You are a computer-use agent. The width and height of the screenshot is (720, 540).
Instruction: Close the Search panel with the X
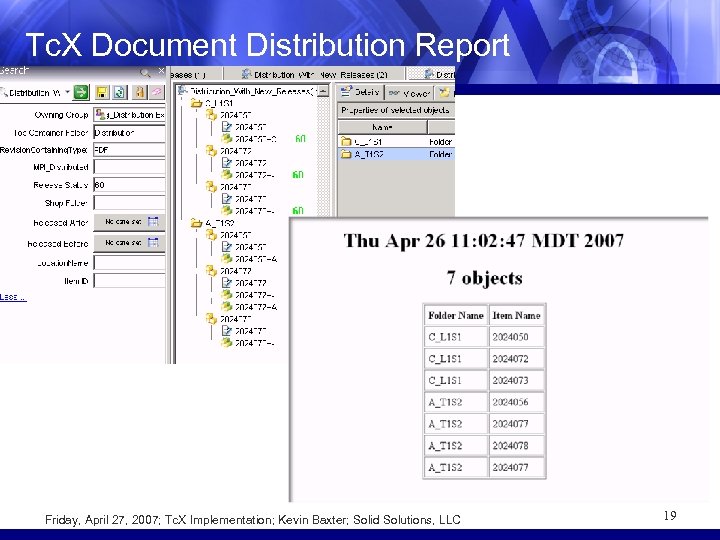[x=161, y=71]
